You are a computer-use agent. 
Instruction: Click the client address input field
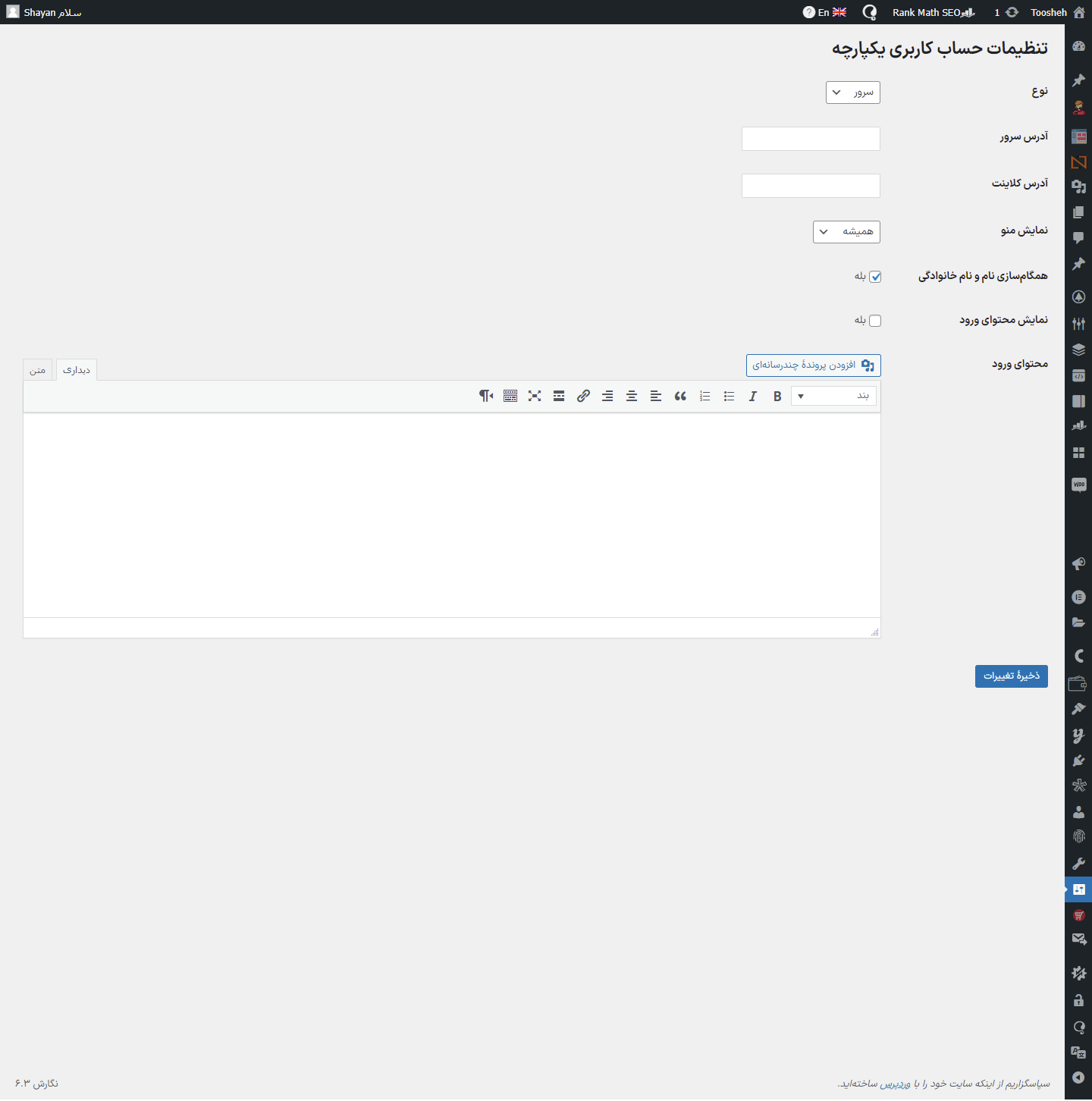pyautogui.click(x=811, y=186)
